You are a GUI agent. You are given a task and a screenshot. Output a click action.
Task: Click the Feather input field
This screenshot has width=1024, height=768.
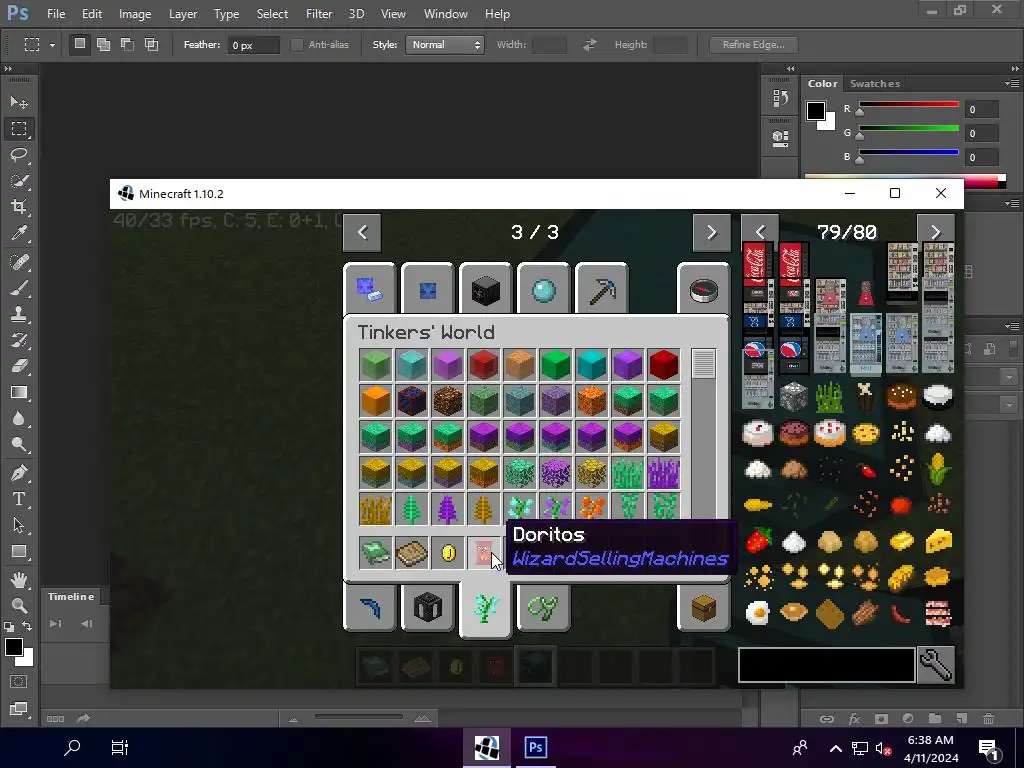(253, 45)
